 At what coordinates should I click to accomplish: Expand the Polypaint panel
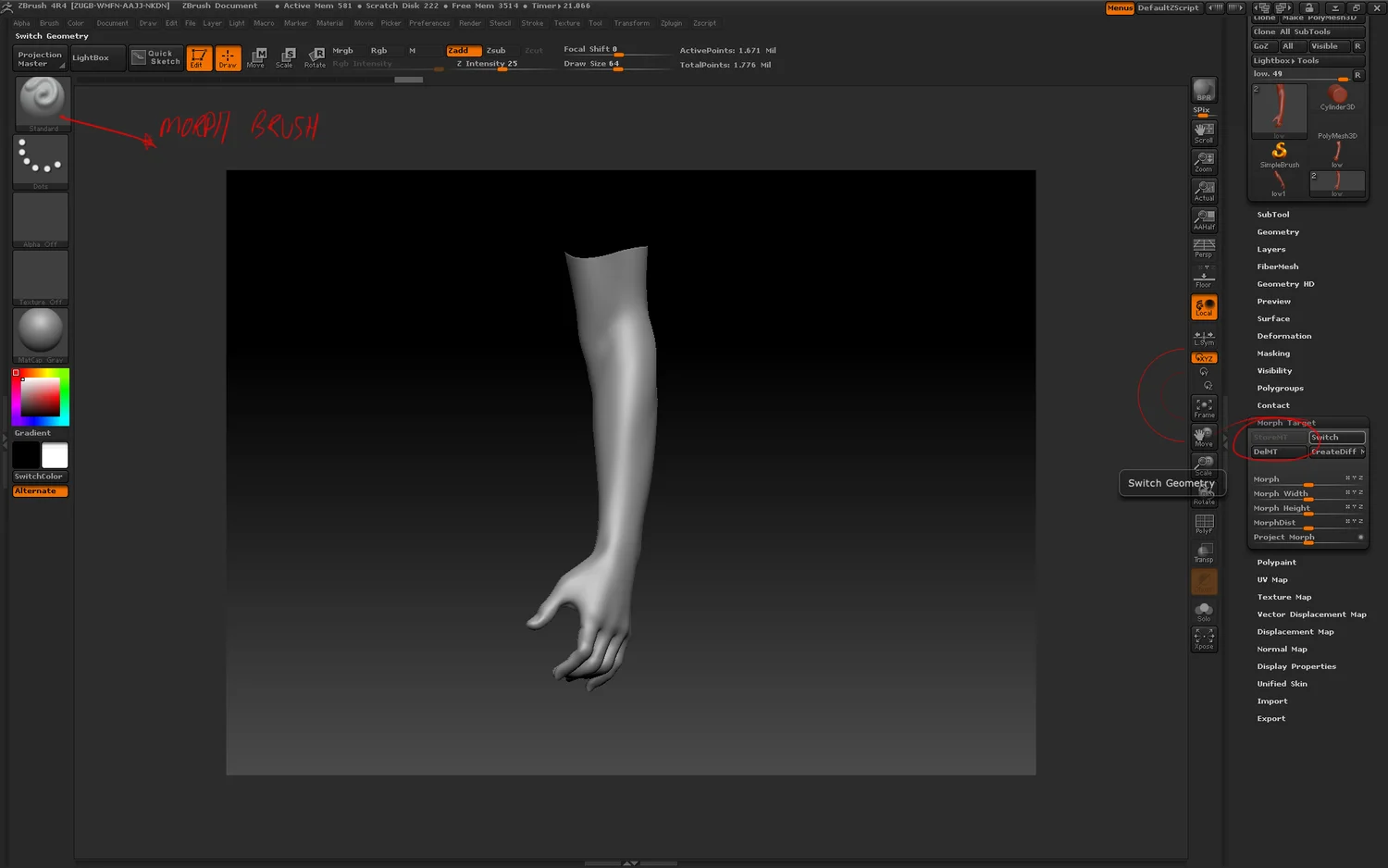pyautogui.click(x=1276, y=562)
